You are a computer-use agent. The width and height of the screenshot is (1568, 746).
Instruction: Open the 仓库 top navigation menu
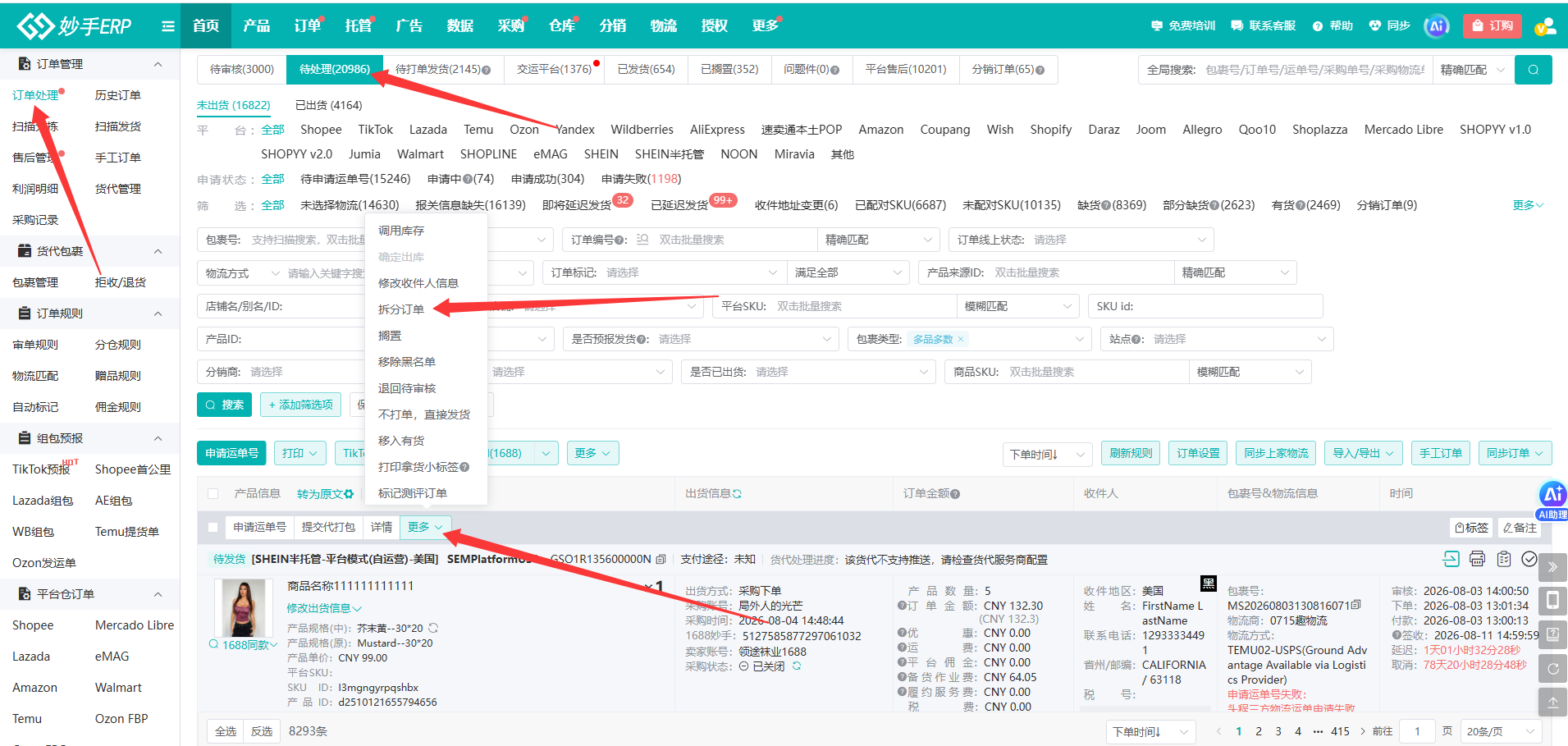[x=562, y=25]
